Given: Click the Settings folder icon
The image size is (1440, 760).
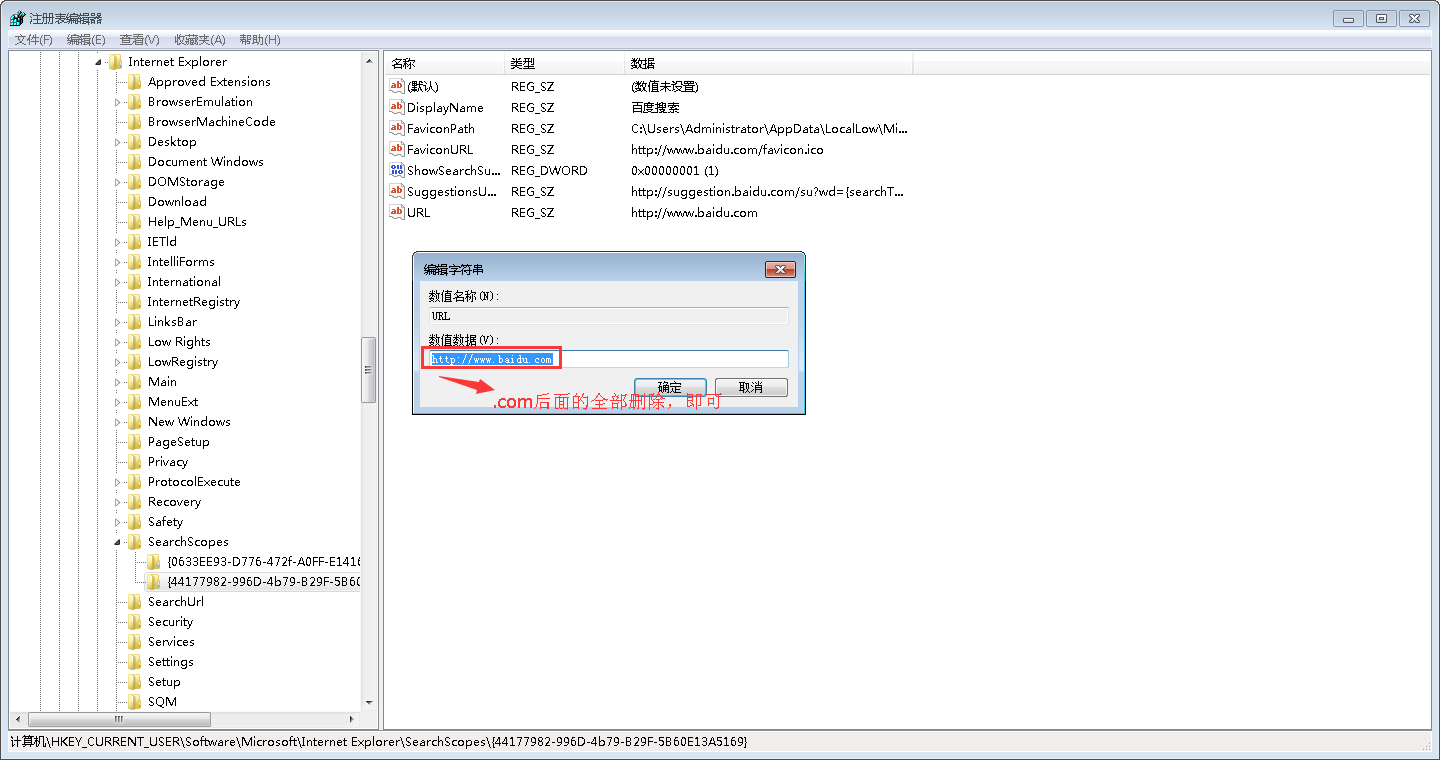Looking at the screenshot, I should pyautogui.click(x=135, y=662).
